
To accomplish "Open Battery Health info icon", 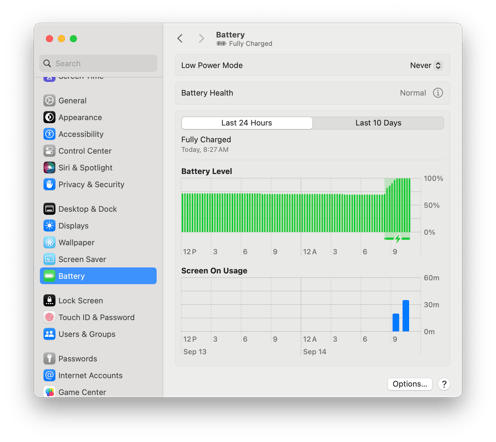I will point(438,93).
